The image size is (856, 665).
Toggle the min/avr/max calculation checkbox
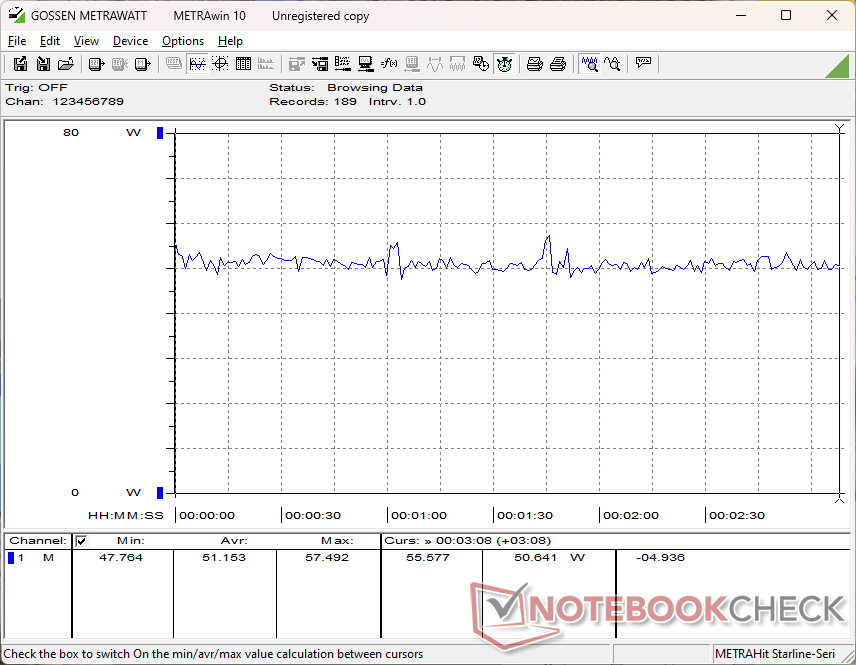pyautogui.click(x=82, y=541)
